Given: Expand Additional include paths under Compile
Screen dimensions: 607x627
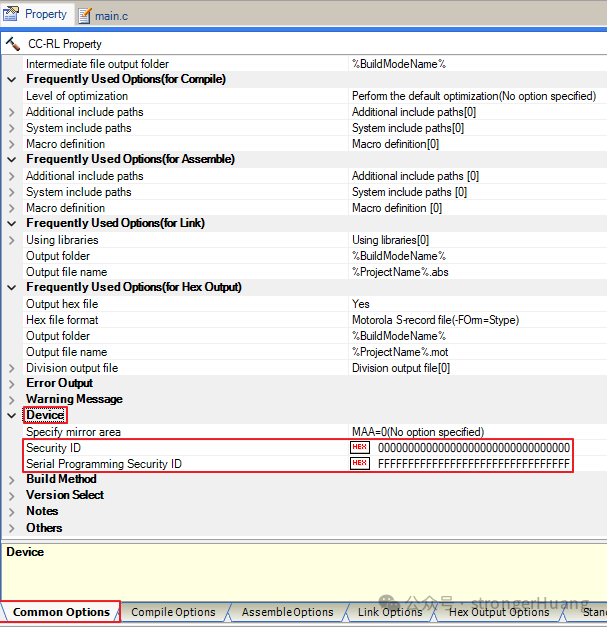Looking at the screenshot, I should pos(12,112).
